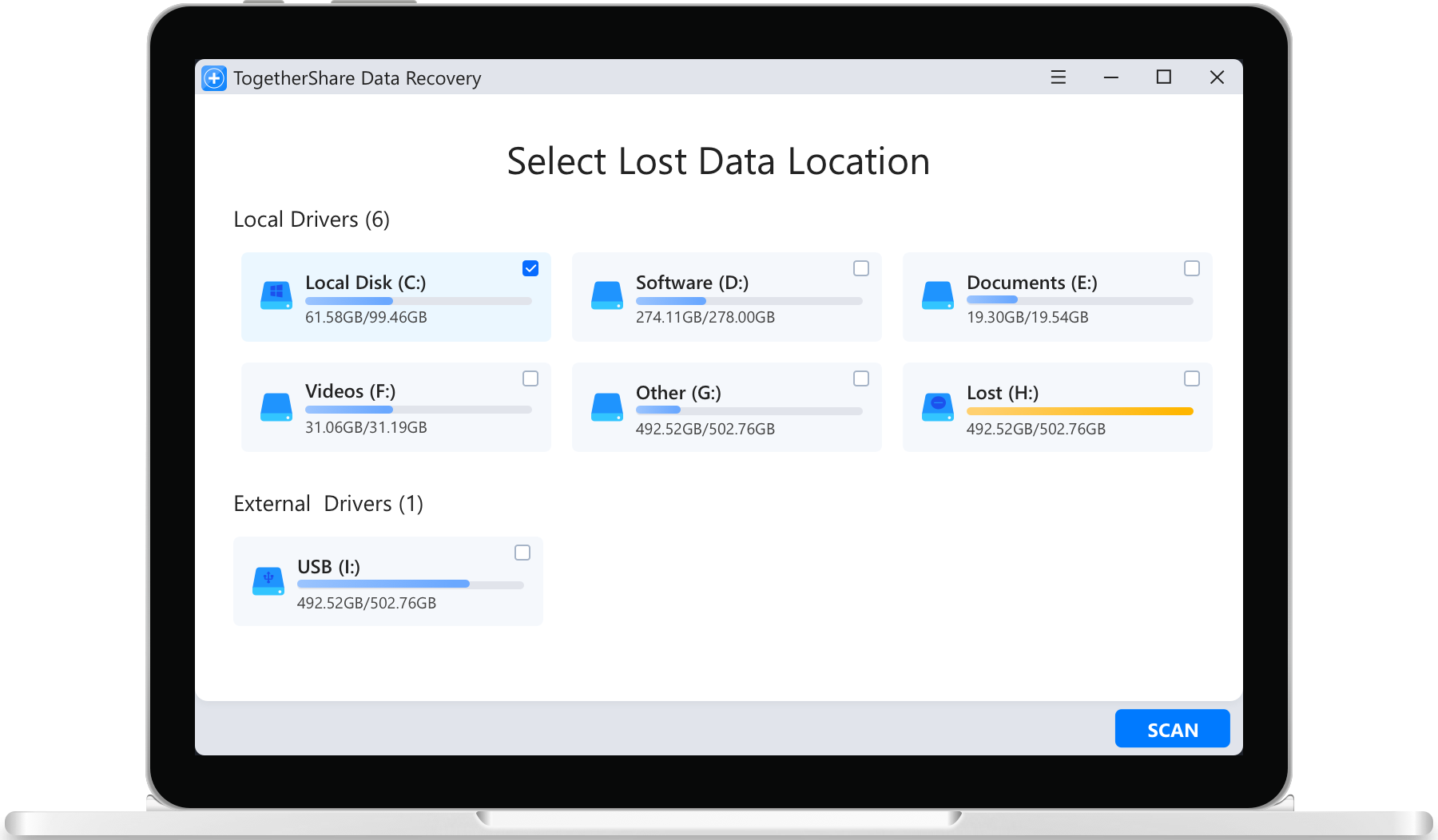The image size is (1438, 840).
Task: Click the Local Disk (C:) Windows drive icon
Action: [x=276, y=295]
